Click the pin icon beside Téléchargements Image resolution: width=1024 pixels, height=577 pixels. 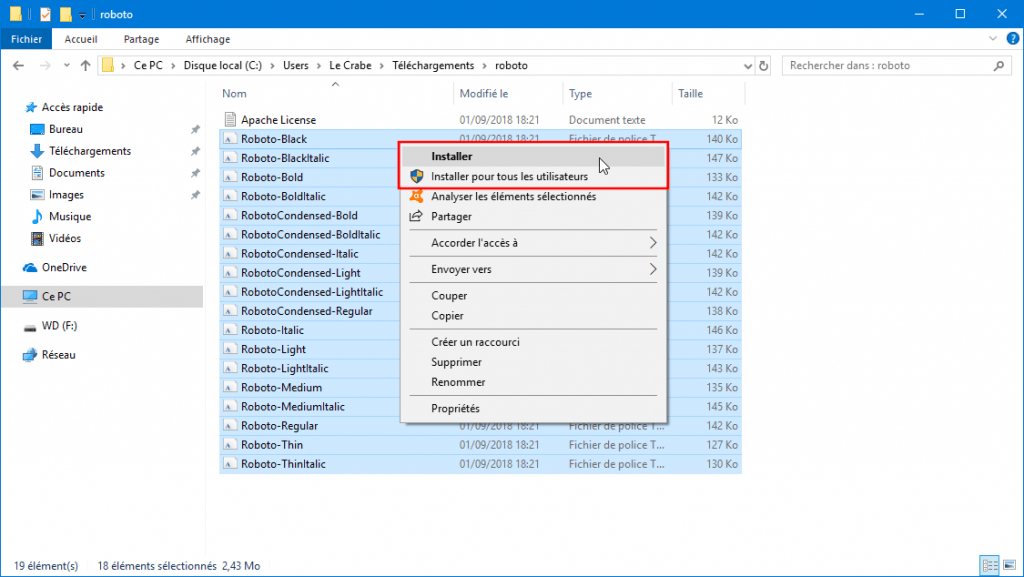coord(195,151)
